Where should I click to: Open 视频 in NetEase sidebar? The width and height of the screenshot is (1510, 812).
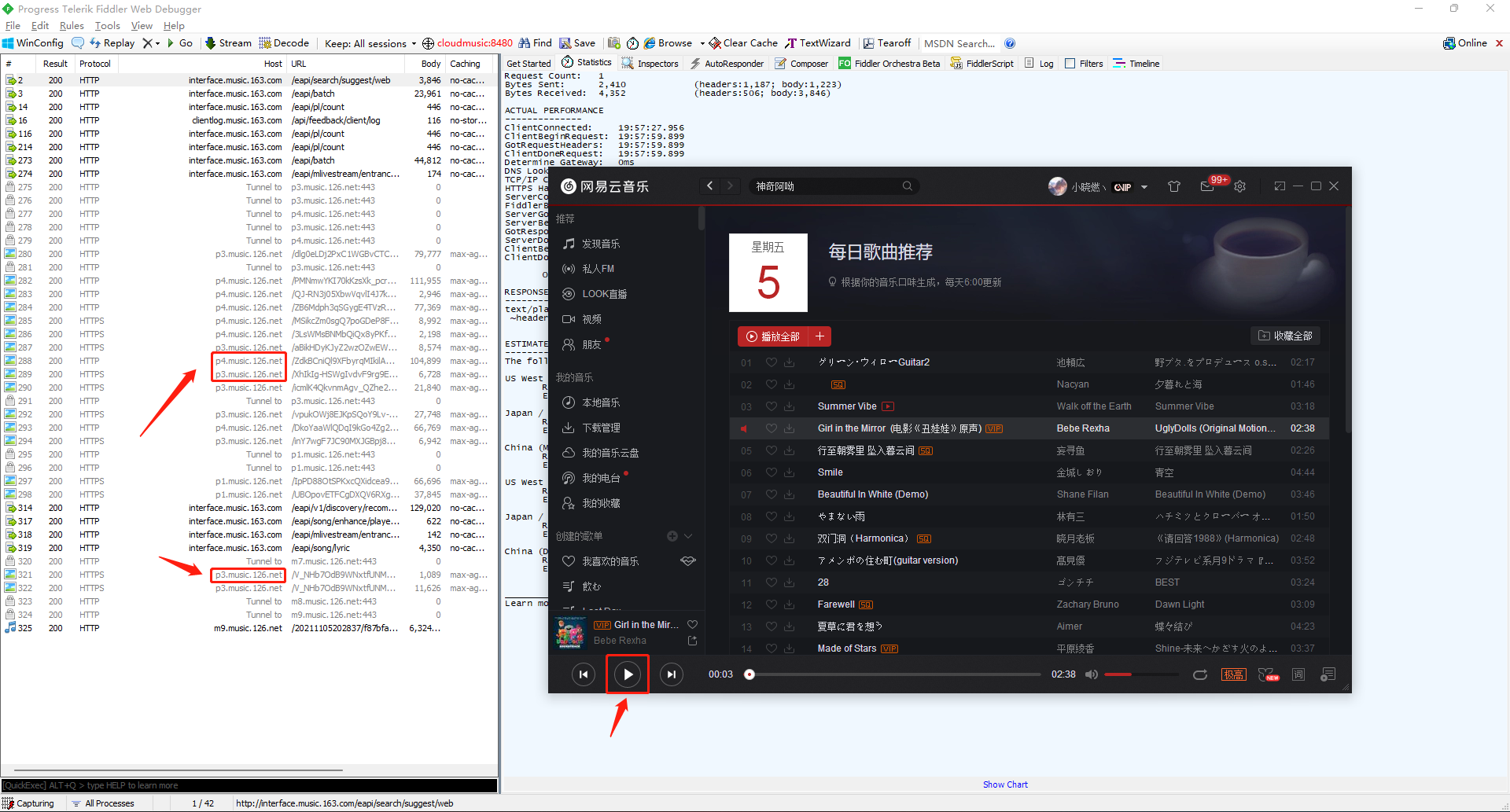coord(591,319)
